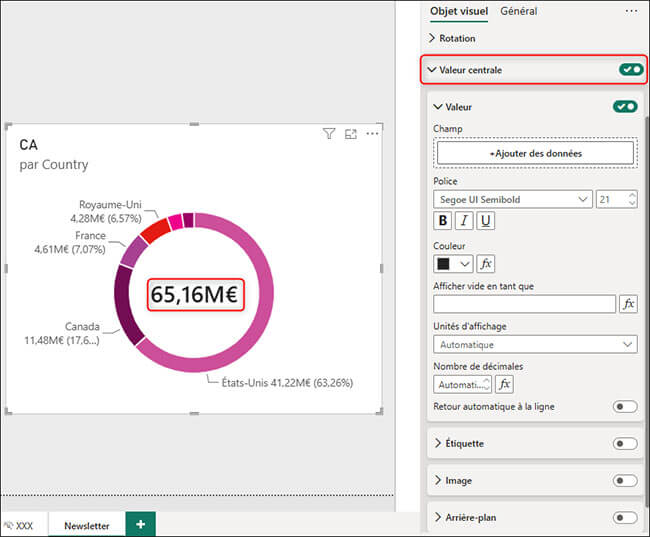This screenshot has height=537, width=650.
Task: Turn off the Valeur toggle
Action: [625, 107]
